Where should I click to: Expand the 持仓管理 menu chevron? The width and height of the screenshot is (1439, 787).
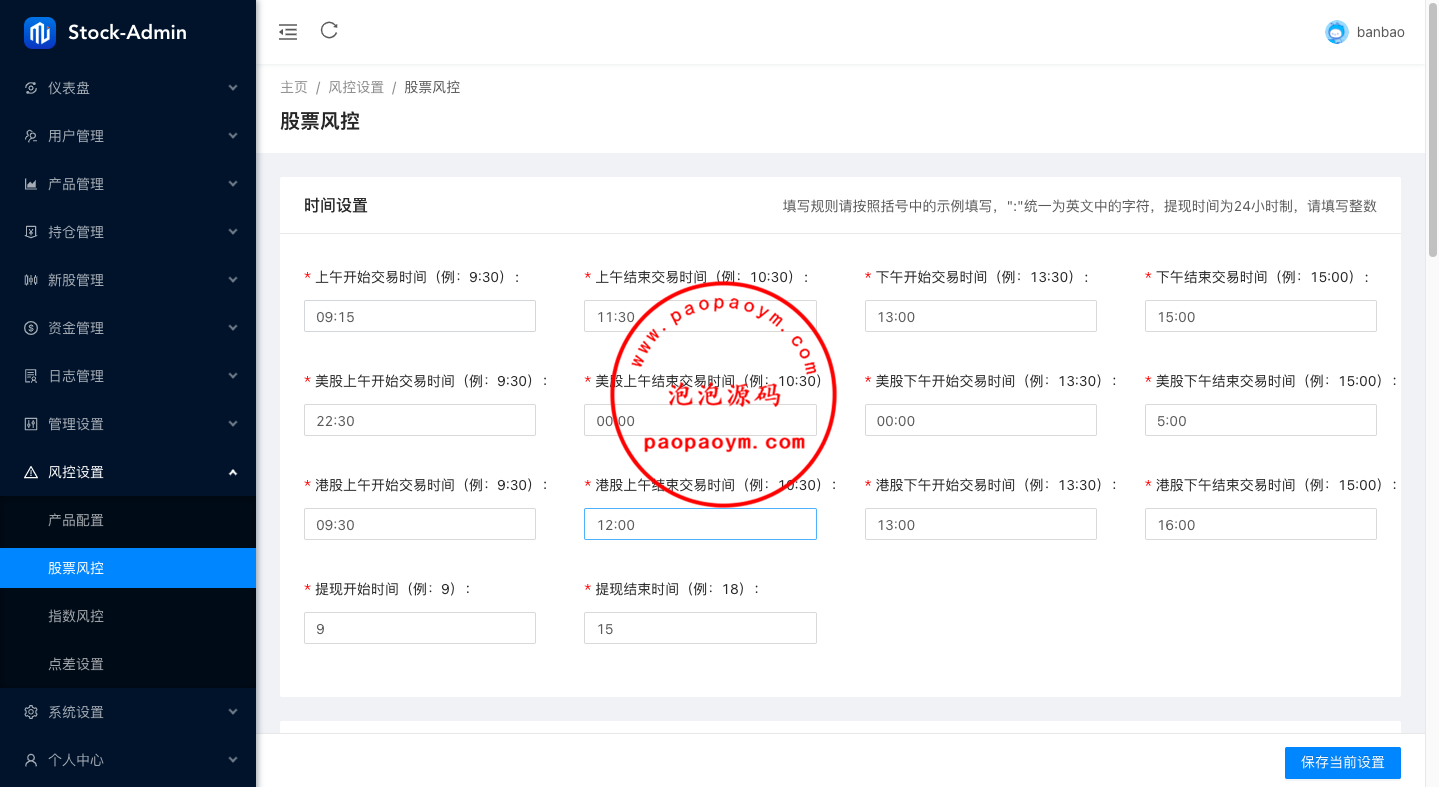coord(233,232)
